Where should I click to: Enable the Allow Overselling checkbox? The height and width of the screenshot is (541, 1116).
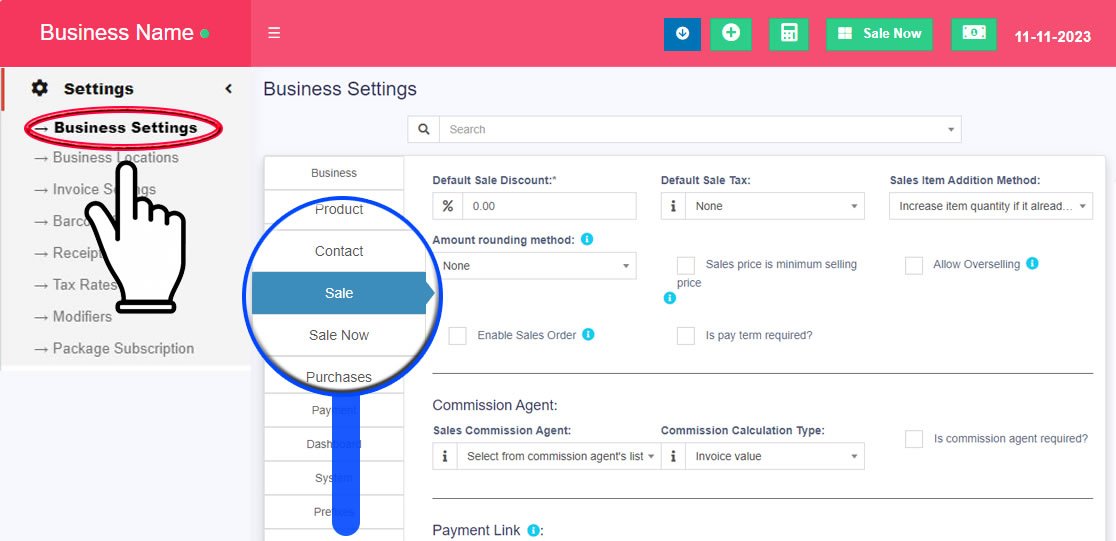[x=914, y=265]
